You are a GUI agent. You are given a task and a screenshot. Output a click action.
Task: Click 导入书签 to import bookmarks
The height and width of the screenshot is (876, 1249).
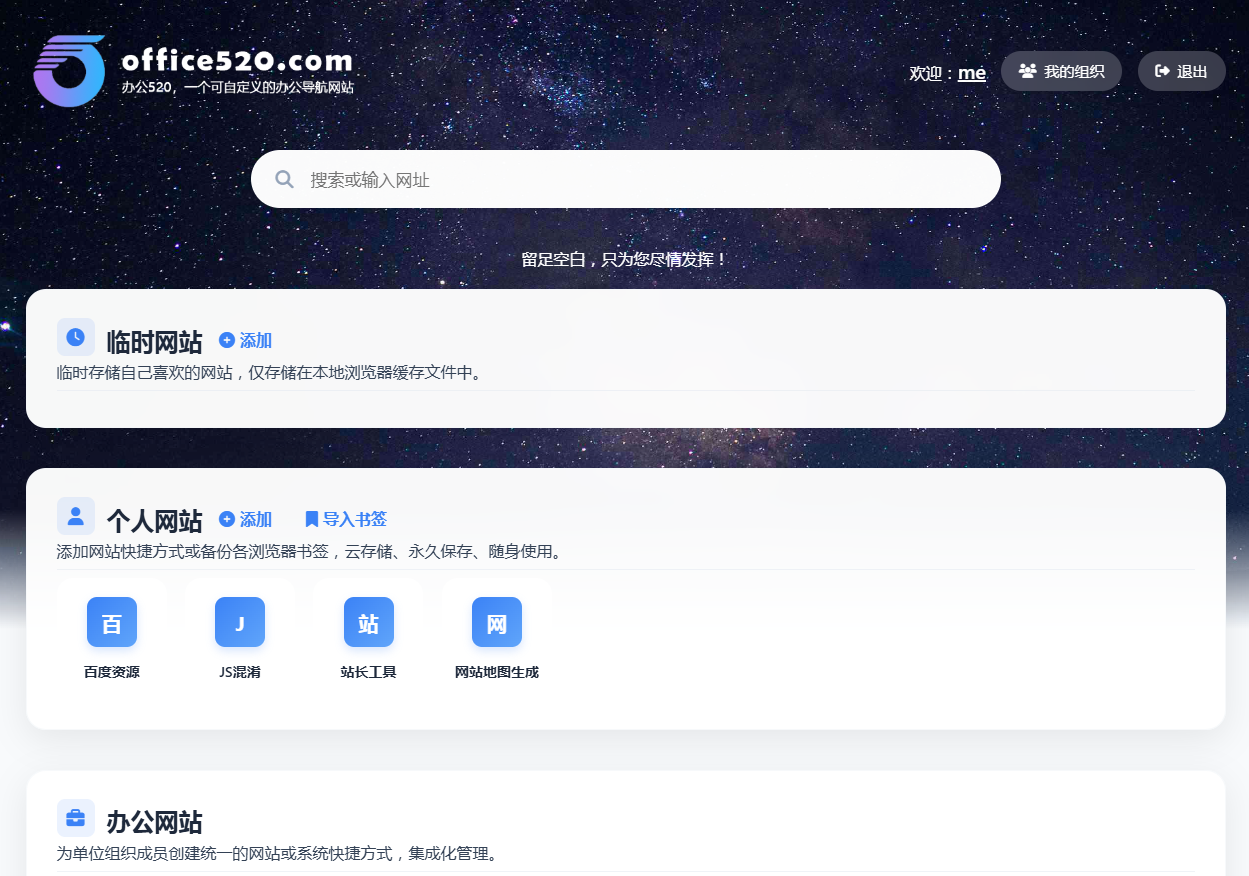tap(346, 520)
